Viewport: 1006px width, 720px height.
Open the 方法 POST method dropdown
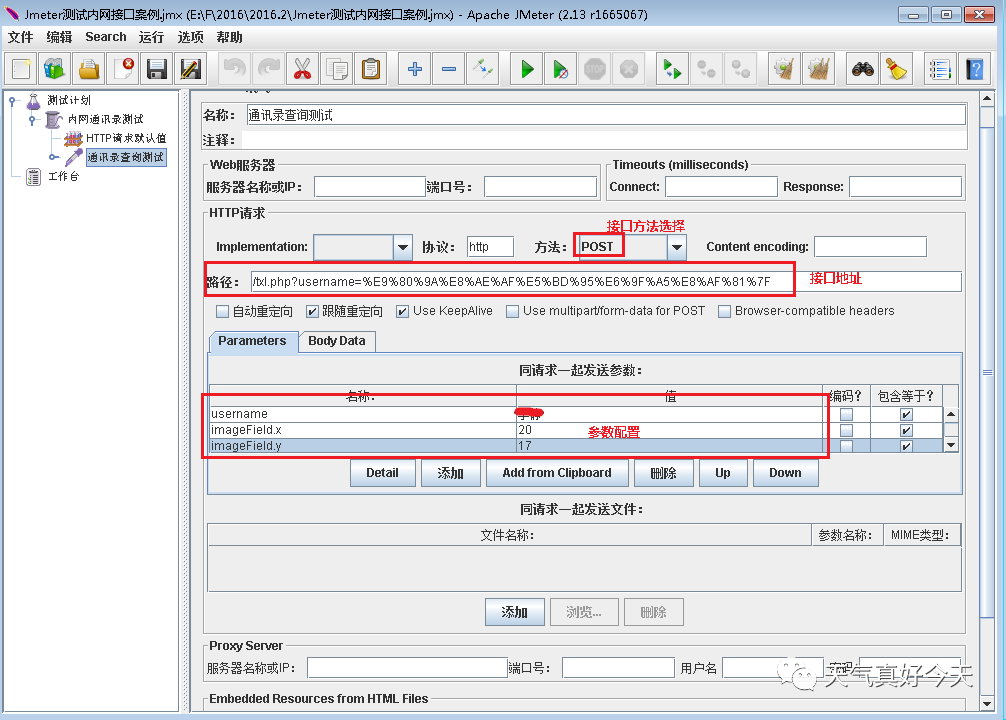click(676, 247)
